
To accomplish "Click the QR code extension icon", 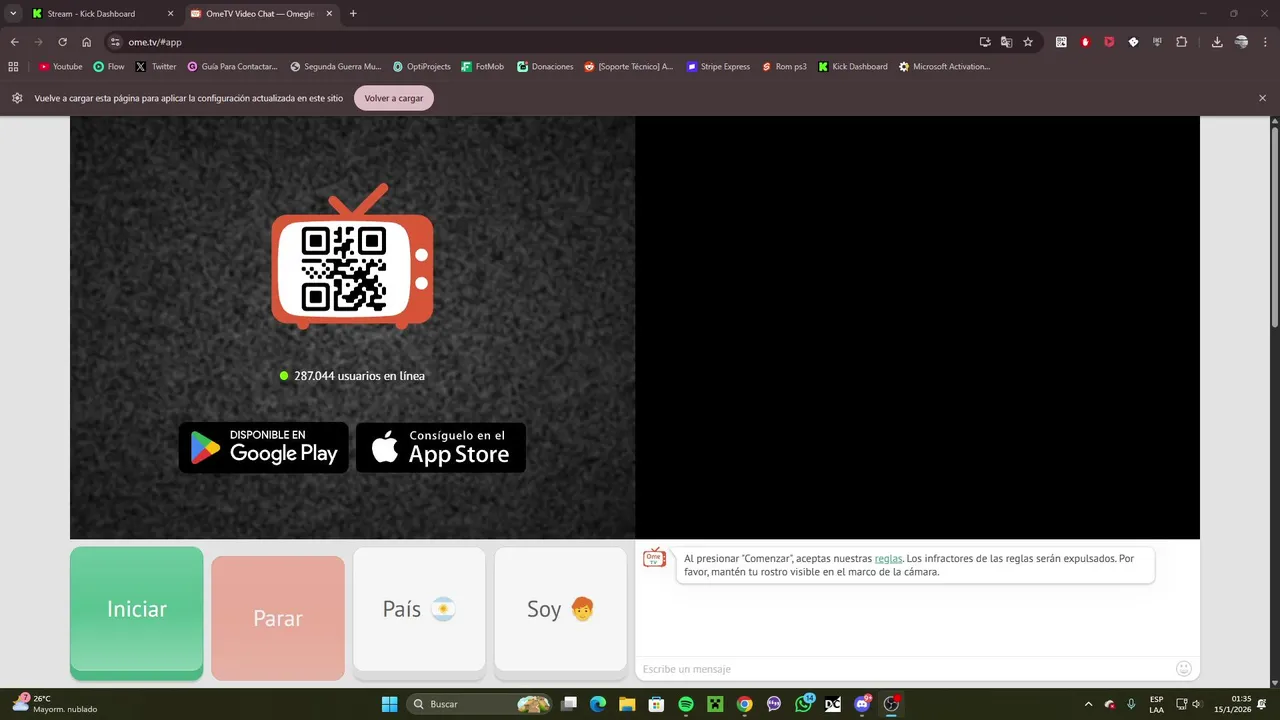I will (1061, 42).
